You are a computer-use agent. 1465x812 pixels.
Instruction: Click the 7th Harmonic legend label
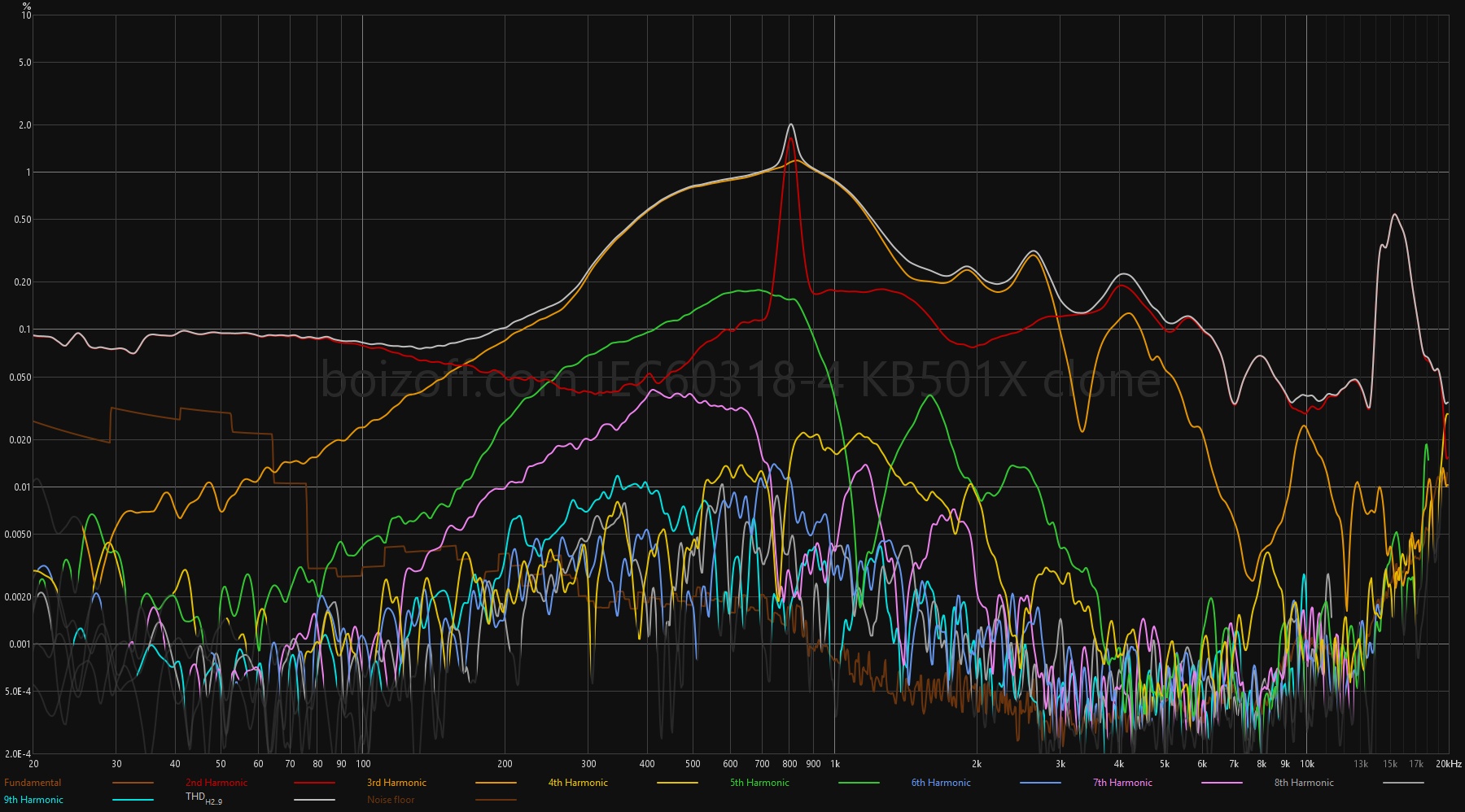[x=1122, y=783]
